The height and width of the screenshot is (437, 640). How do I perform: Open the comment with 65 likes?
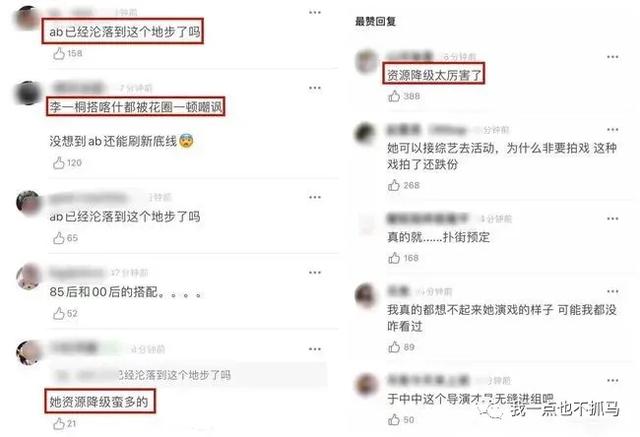(125, 216)
